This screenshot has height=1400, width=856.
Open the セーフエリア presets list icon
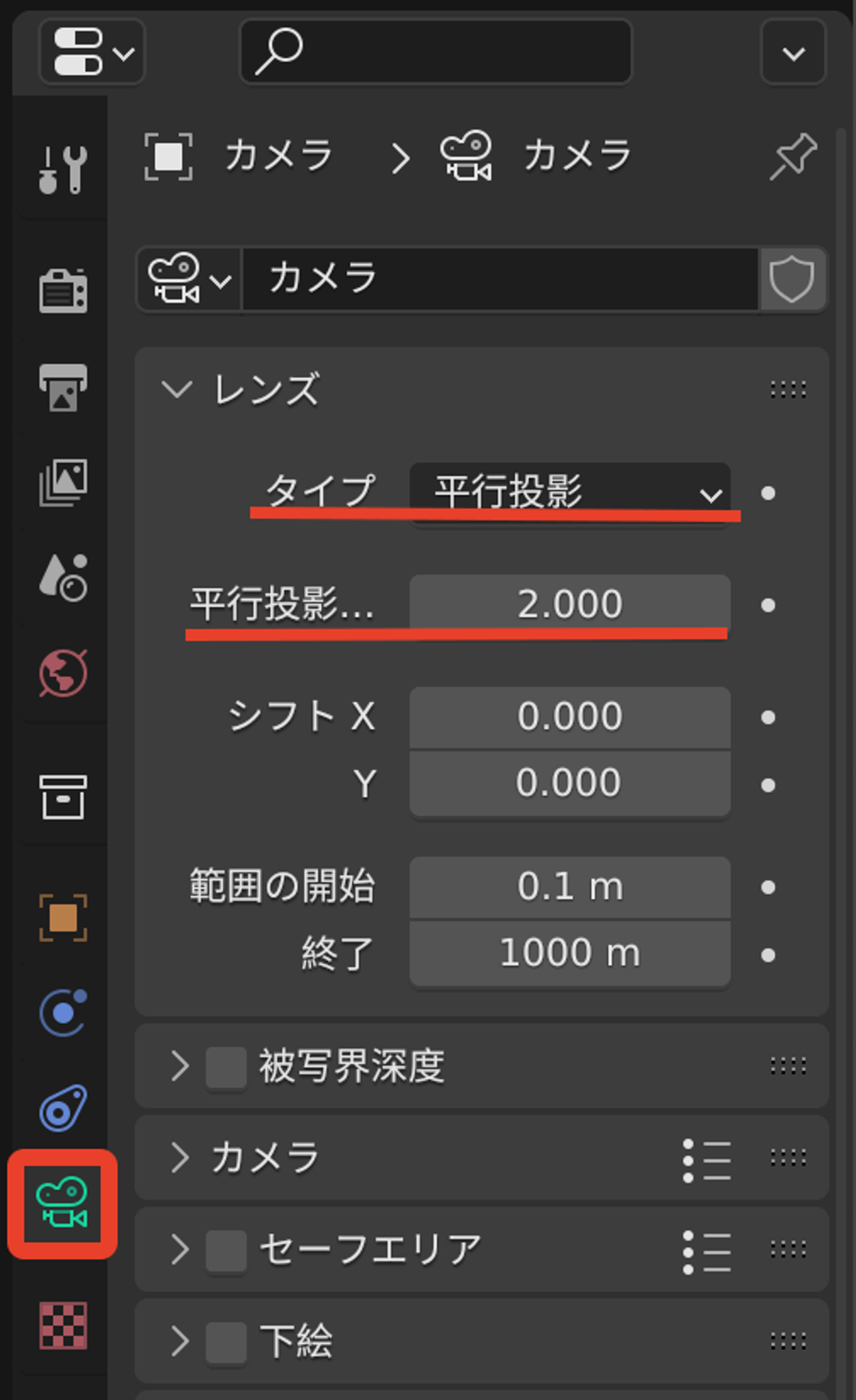[x=707, y=1251]
